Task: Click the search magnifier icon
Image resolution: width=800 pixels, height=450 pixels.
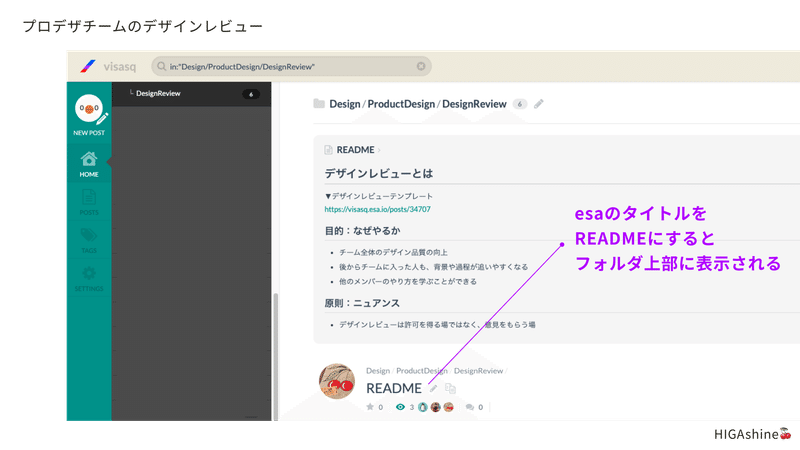Action: (162, 66)
